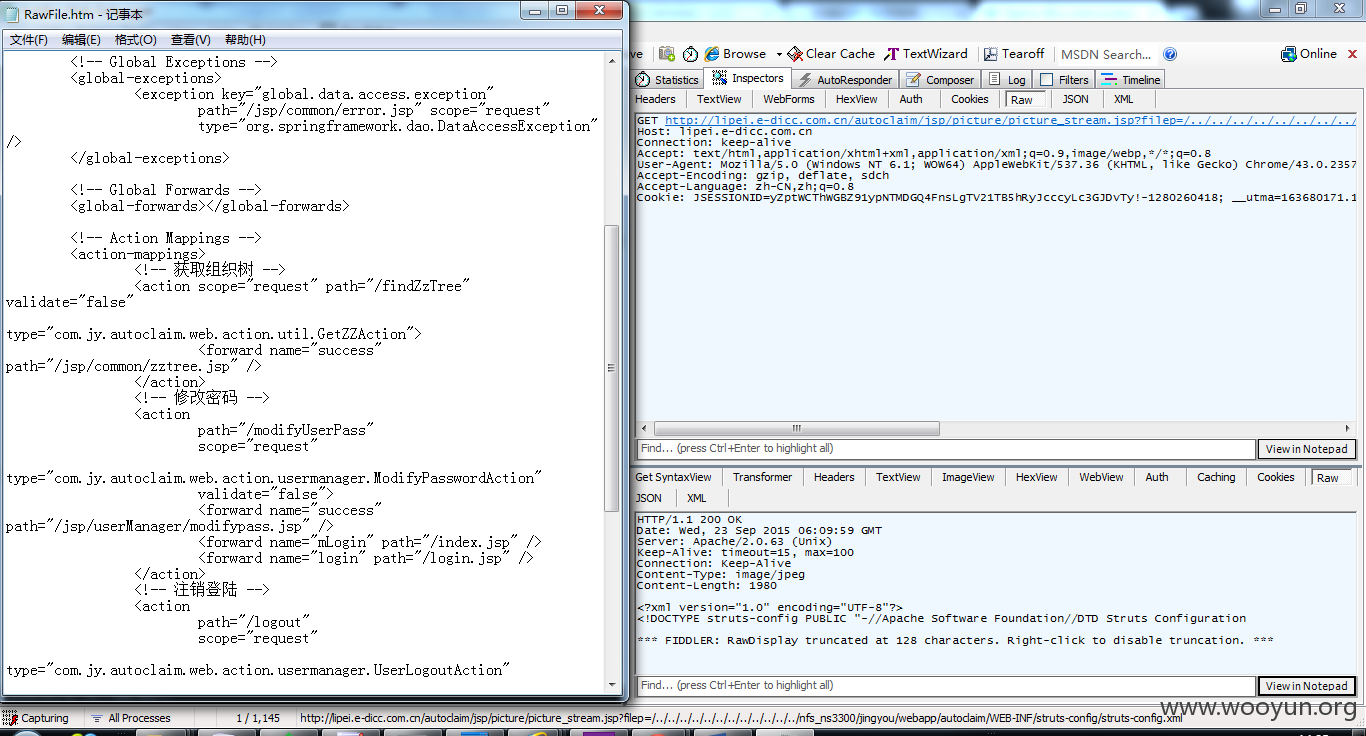Launch Browse in Fiddler toolbar
The height and width of the screenshot is (736, 1366).
735,54
